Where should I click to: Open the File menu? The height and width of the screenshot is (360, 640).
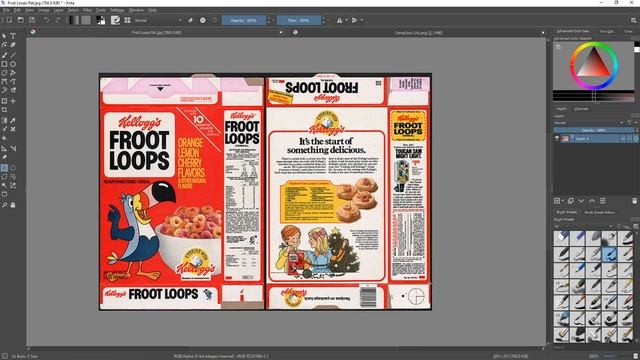click(x=7, y=10)
